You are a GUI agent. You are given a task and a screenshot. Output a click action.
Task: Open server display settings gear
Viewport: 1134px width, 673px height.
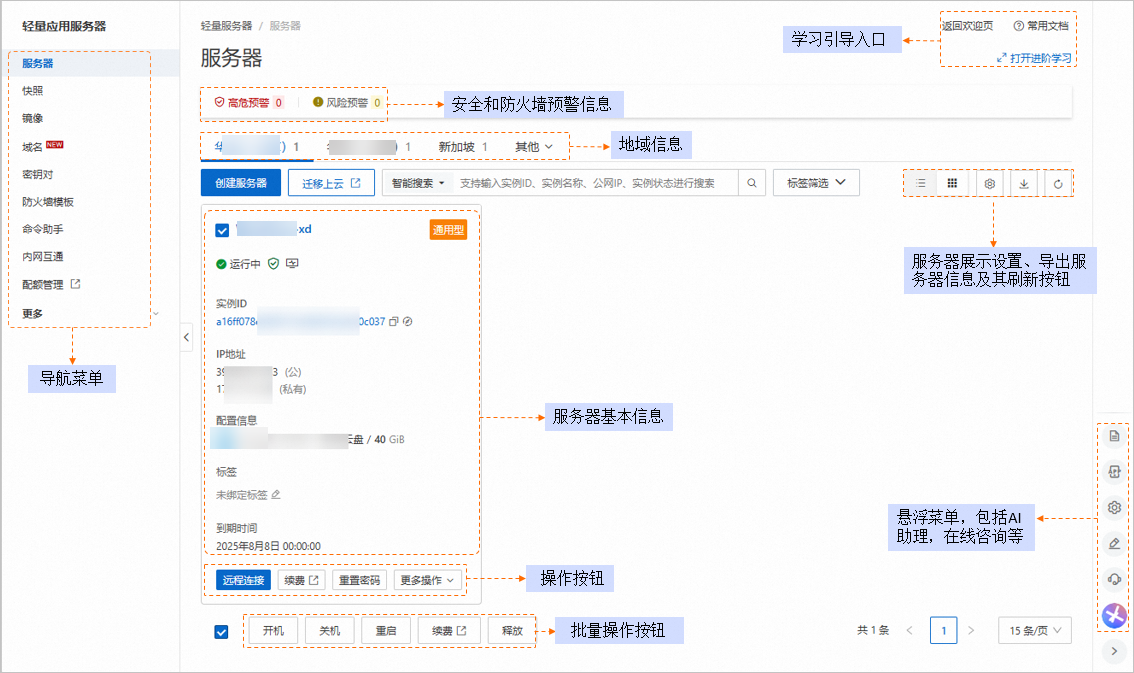(989, 184)
